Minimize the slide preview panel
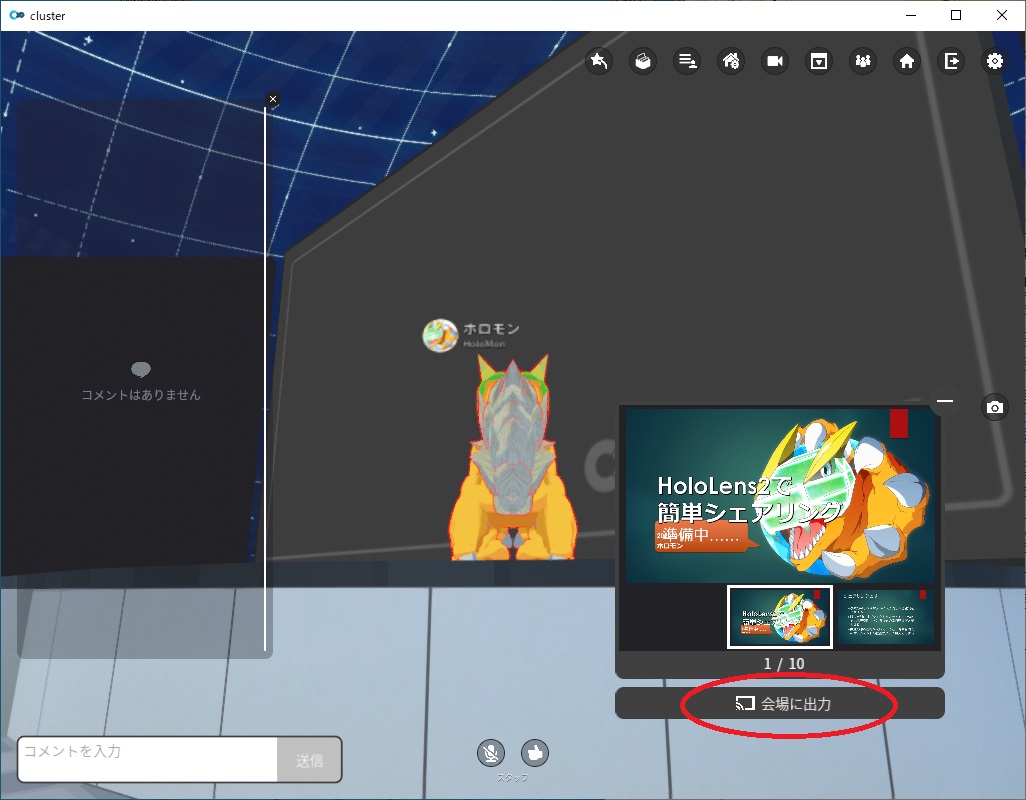This screenshot has width=1026, height=800. coord(945,401)
